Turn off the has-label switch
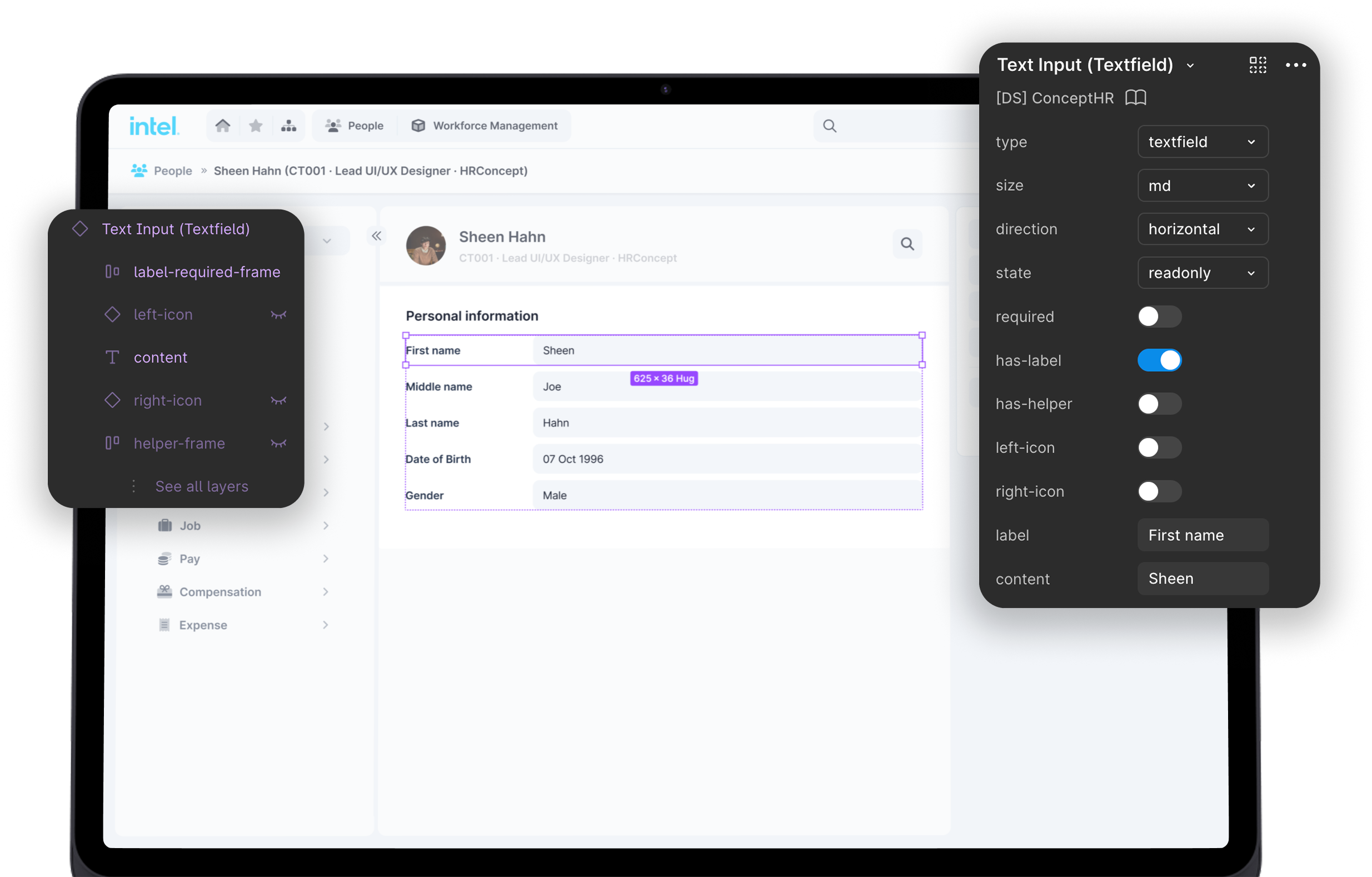 (1159, 360)
